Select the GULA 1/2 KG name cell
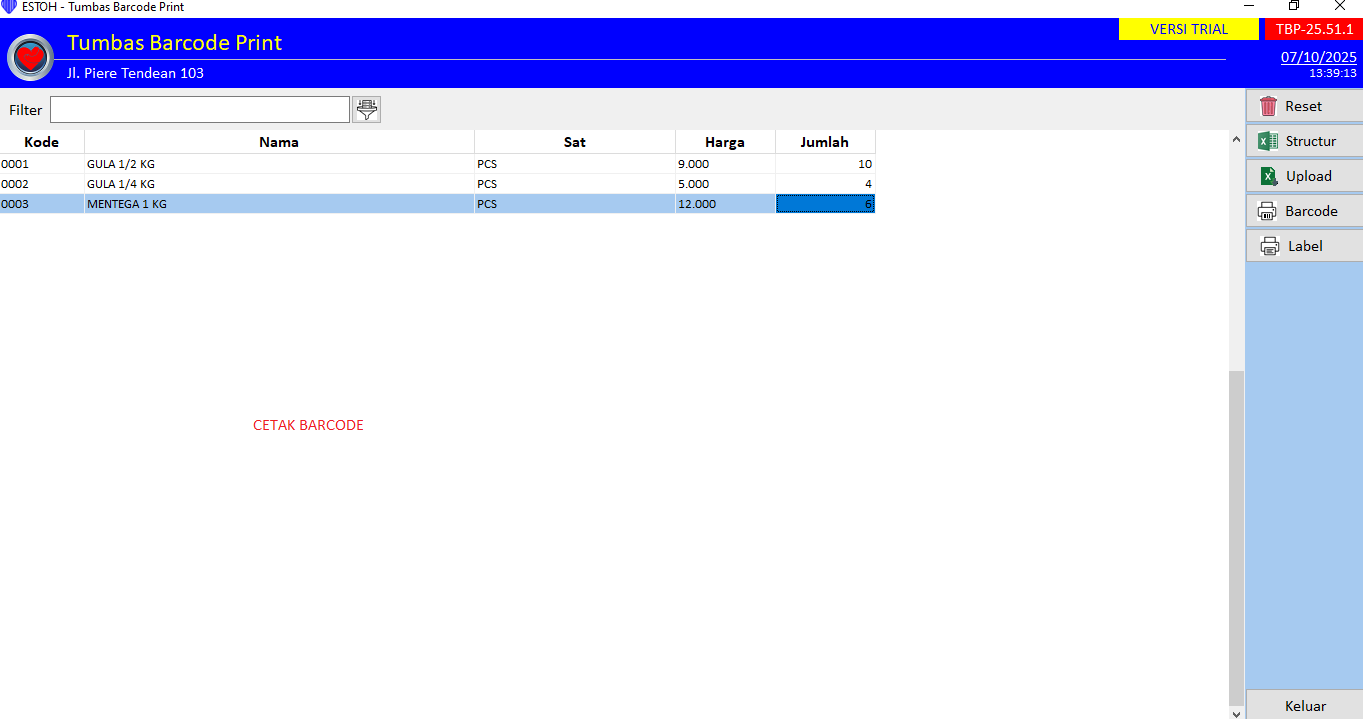The image size is (1363, 719). point(279,164)
